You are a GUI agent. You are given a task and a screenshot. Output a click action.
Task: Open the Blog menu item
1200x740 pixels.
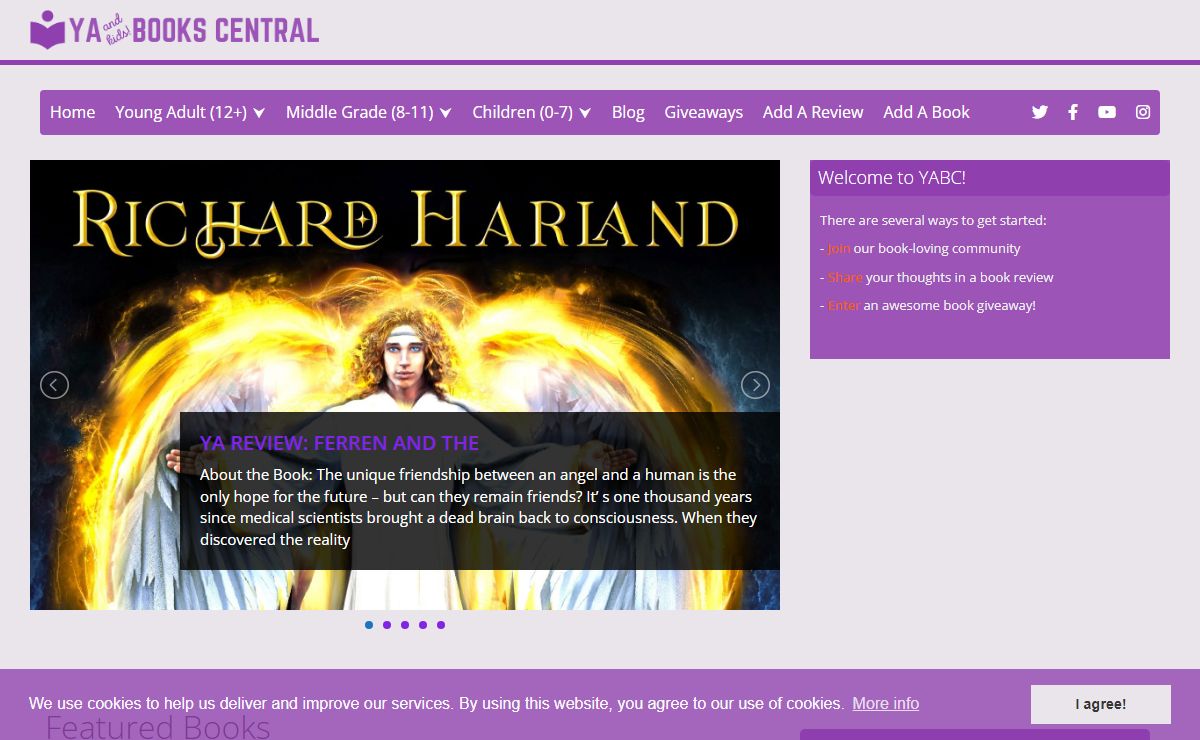pos(628,112)
